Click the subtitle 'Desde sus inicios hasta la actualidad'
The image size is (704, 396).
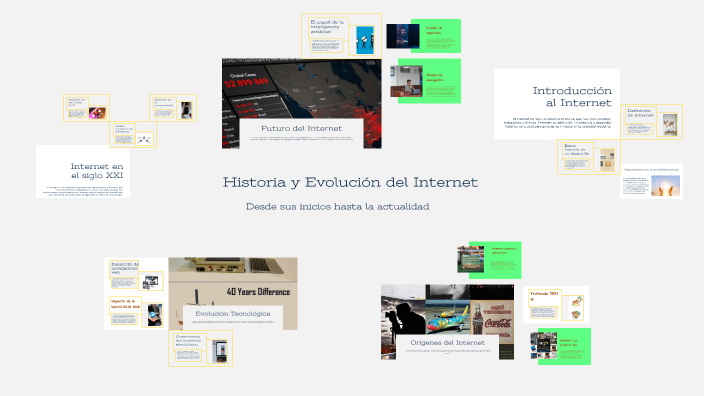(x=337, y=207)
